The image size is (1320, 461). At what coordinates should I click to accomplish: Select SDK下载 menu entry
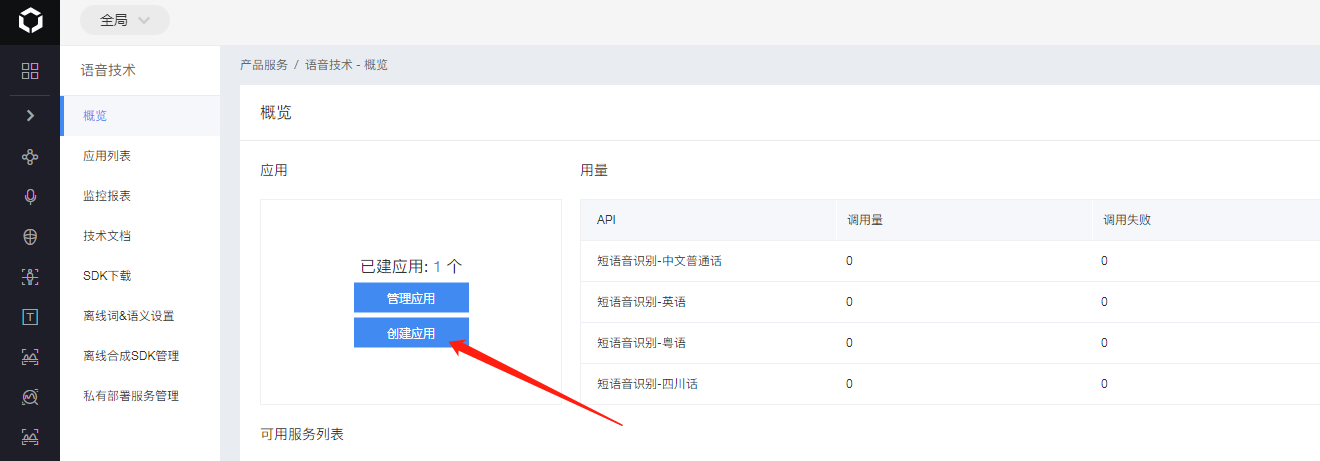pos(107,276)
